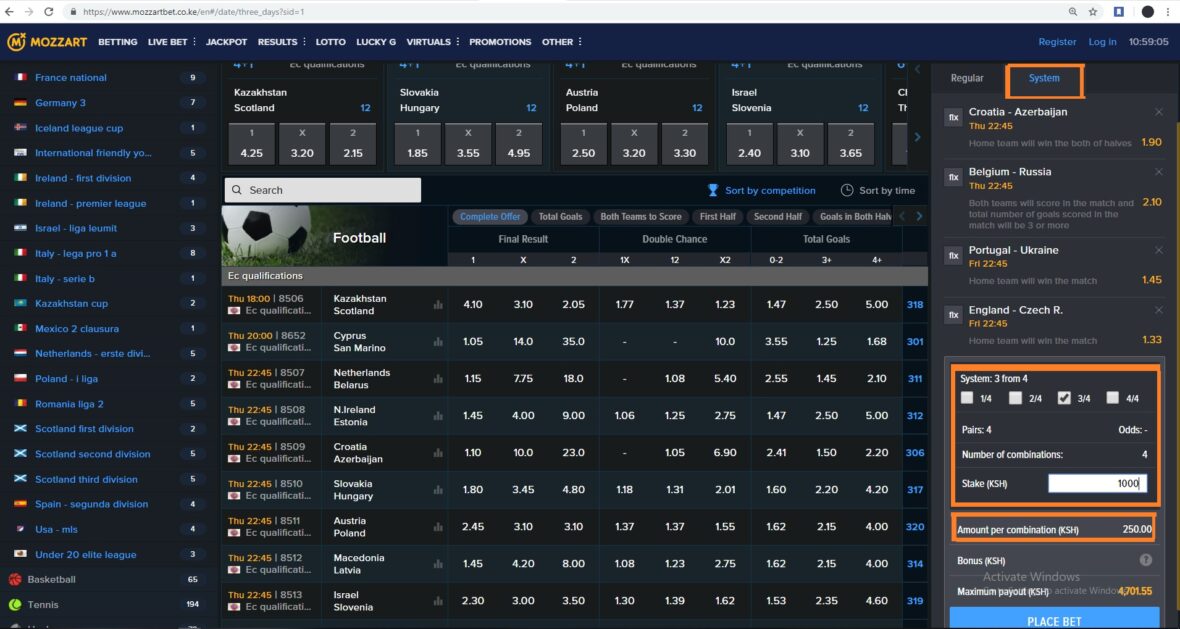Image resolution: width=1180 pixels, height=629 pixels.
Task: Go back with the browser back arrow
Action: (9, 11)
